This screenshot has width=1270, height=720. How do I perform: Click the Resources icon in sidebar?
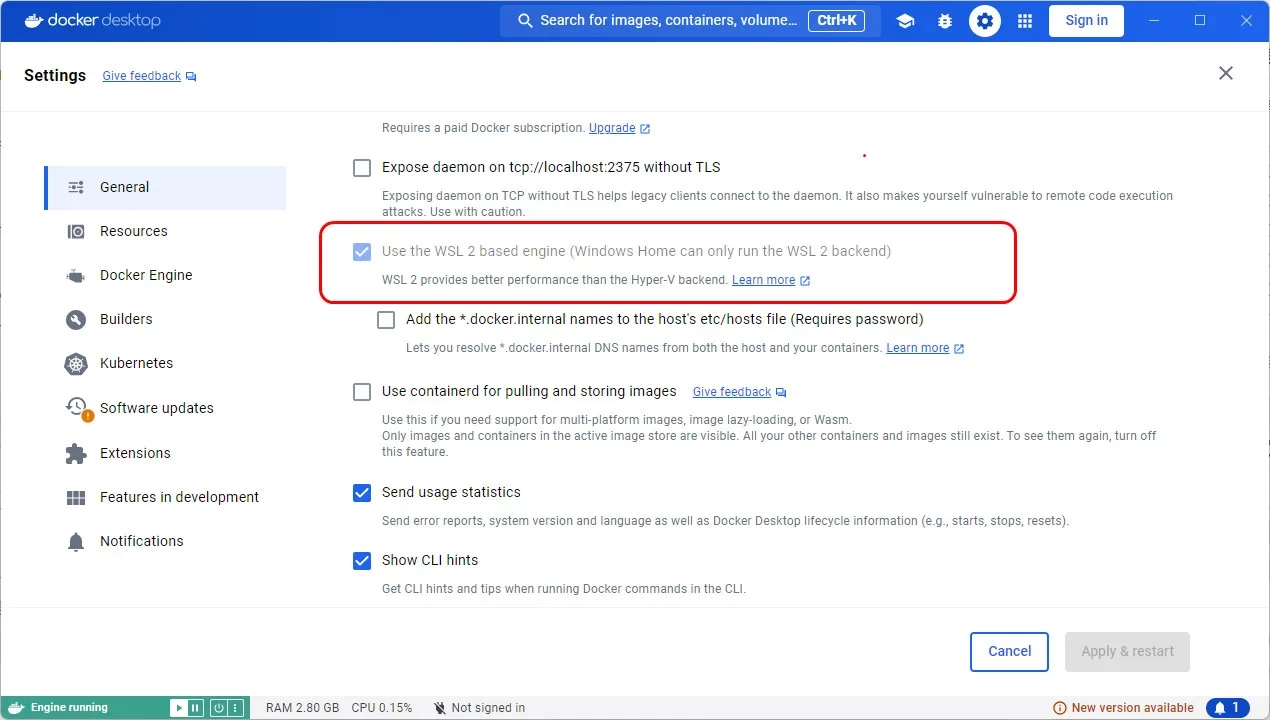coord(76,231)
